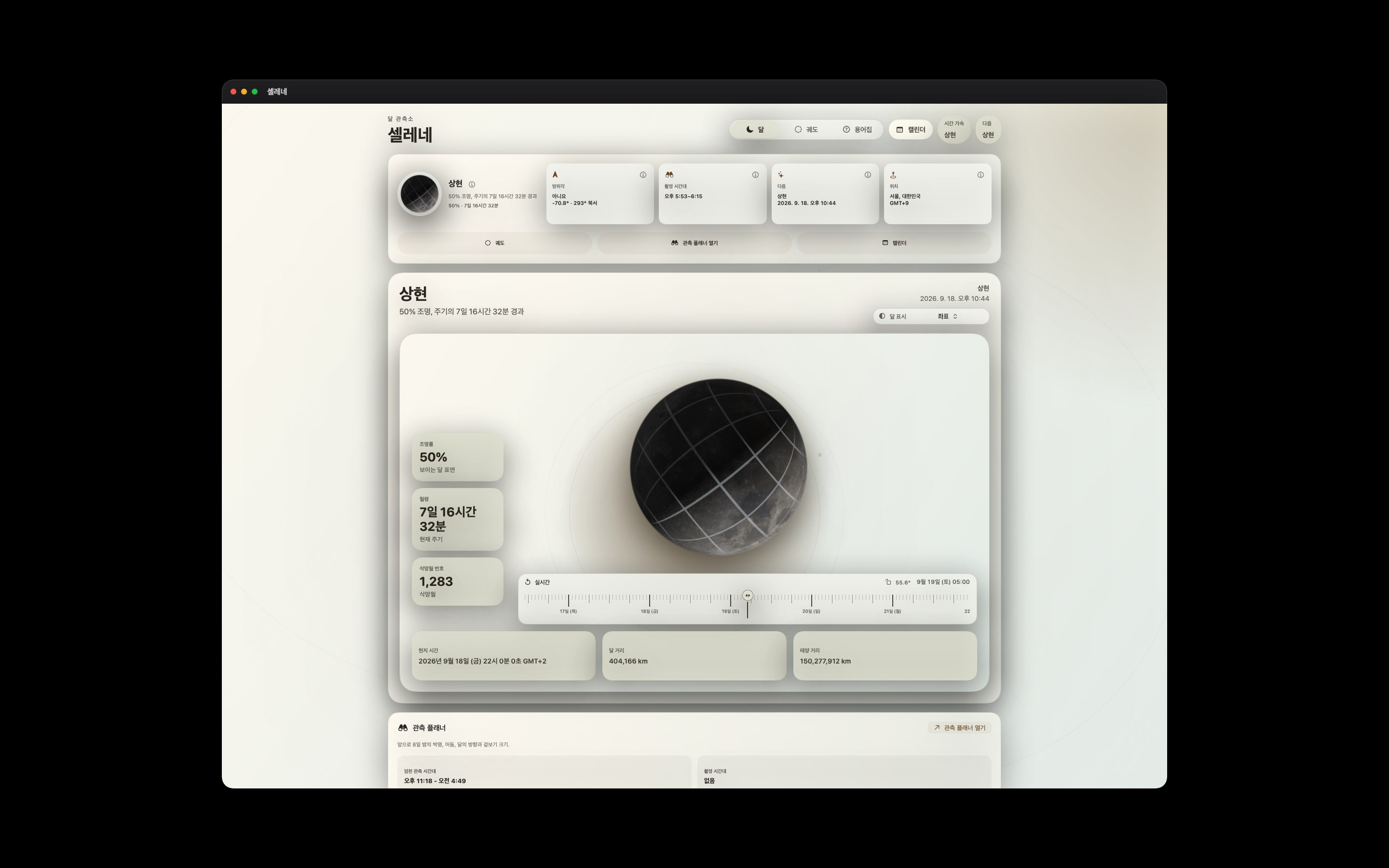This screenshot has width=1389, height=868.
Task: Click the wide 궤도 button under summary
Action: 494,244
